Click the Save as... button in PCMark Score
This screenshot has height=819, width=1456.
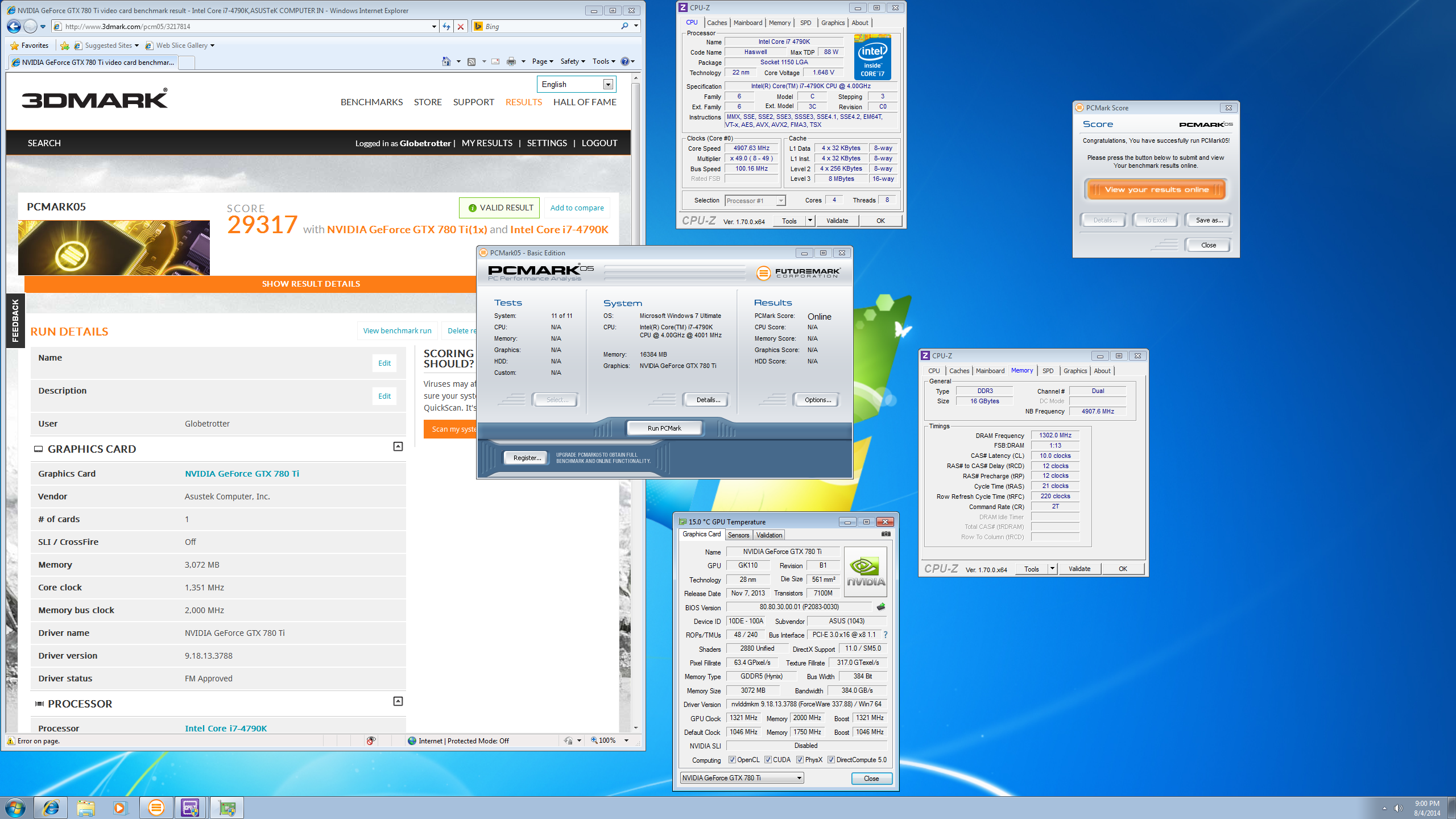[x=1209, y=220]
